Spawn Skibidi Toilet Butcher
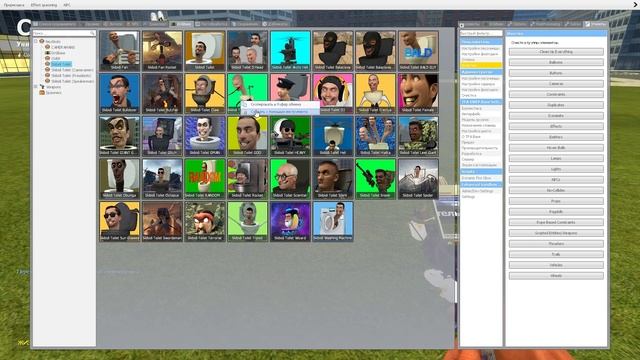Viewport: 640px width, 360px height. [x=162, y=93]
